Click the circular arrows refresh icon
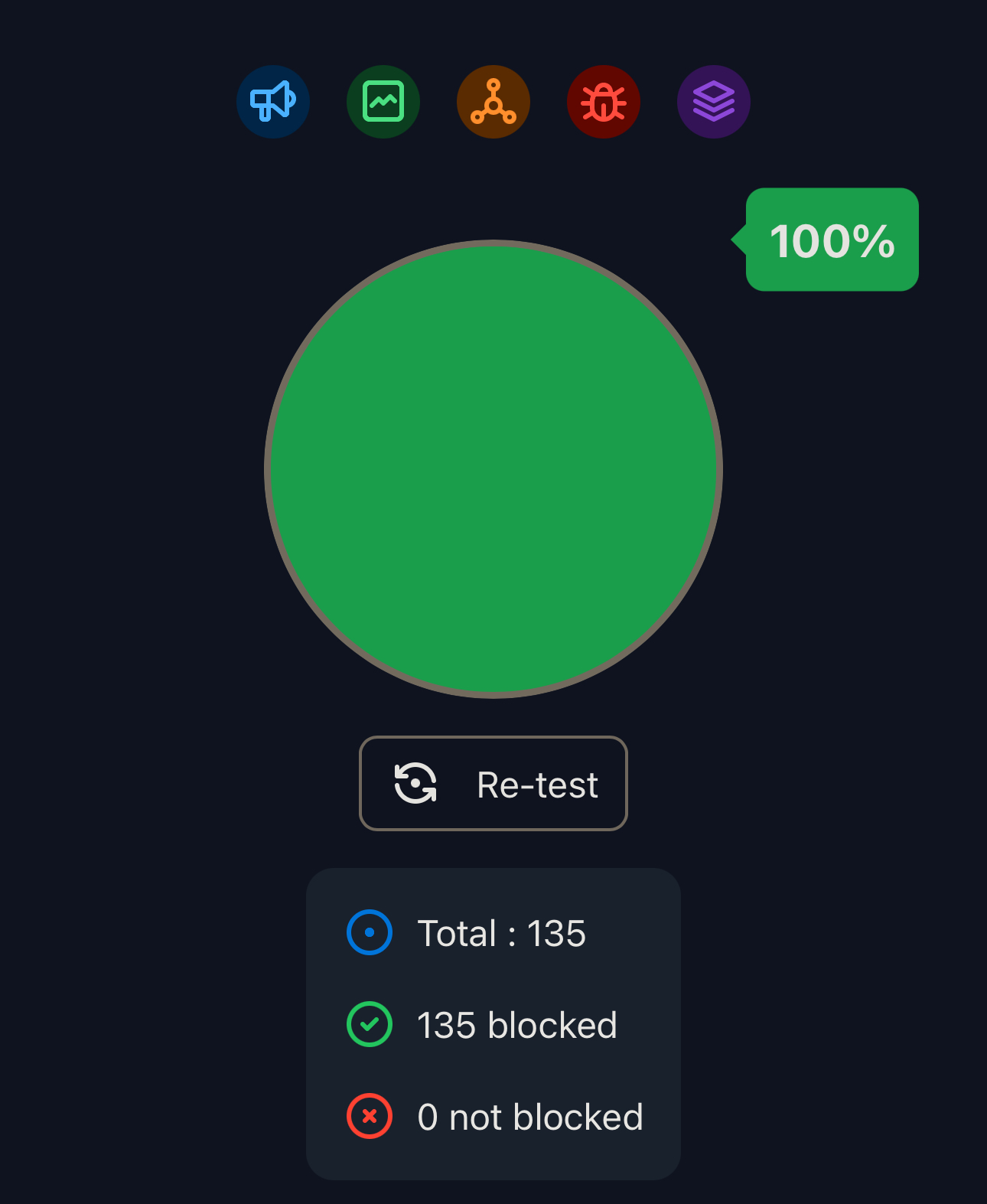 [x=415, y=783]
